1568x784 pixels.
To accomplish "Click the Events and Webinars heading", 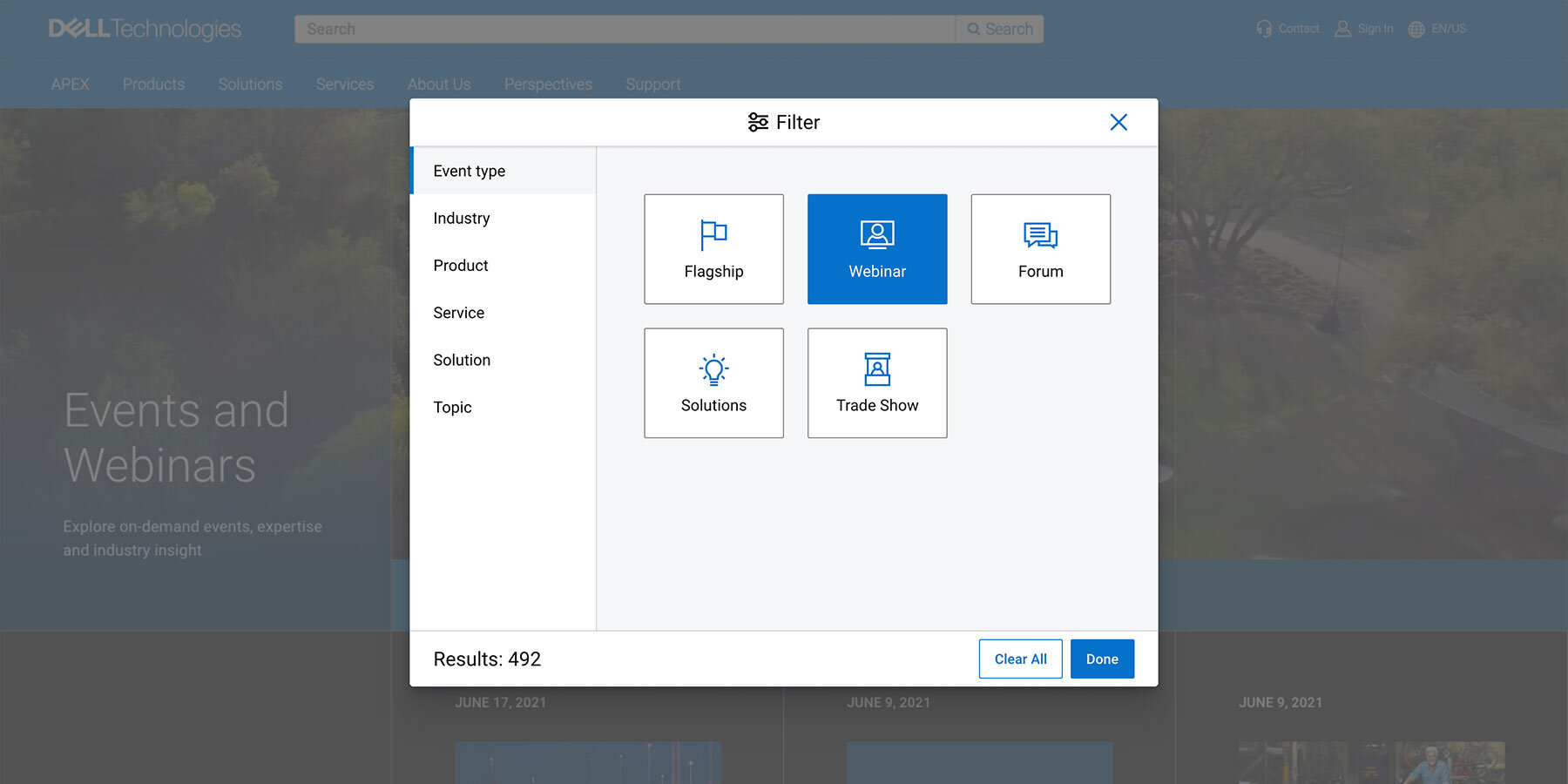I will coord(177,437).
